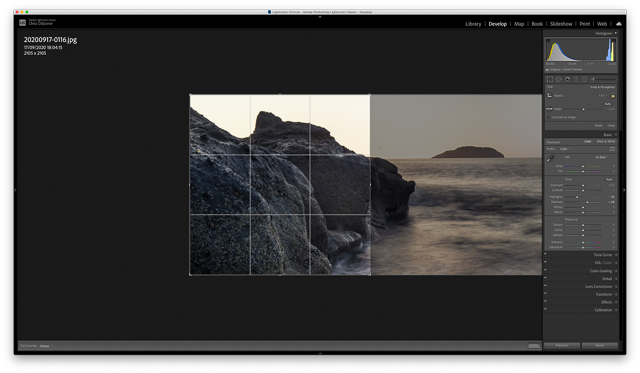Click the Original + Smart Preview status icon
This screenshot has height=373, width=640.
(547, 70)
